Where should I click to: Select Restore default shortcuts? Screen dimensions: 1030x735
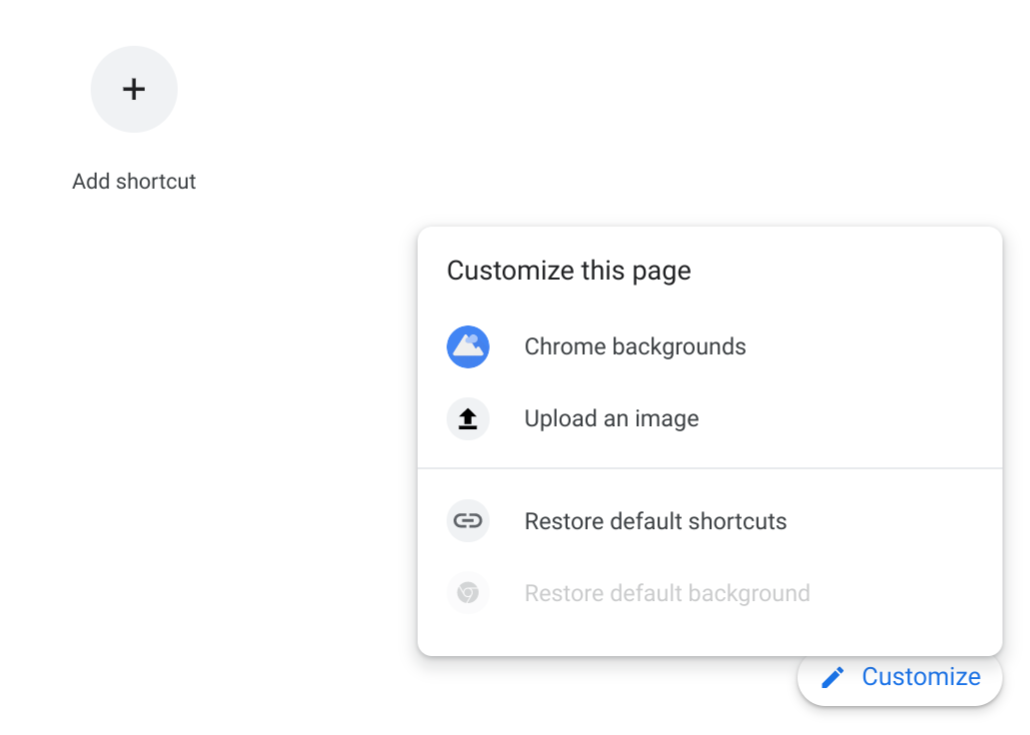tap(655, 521)
